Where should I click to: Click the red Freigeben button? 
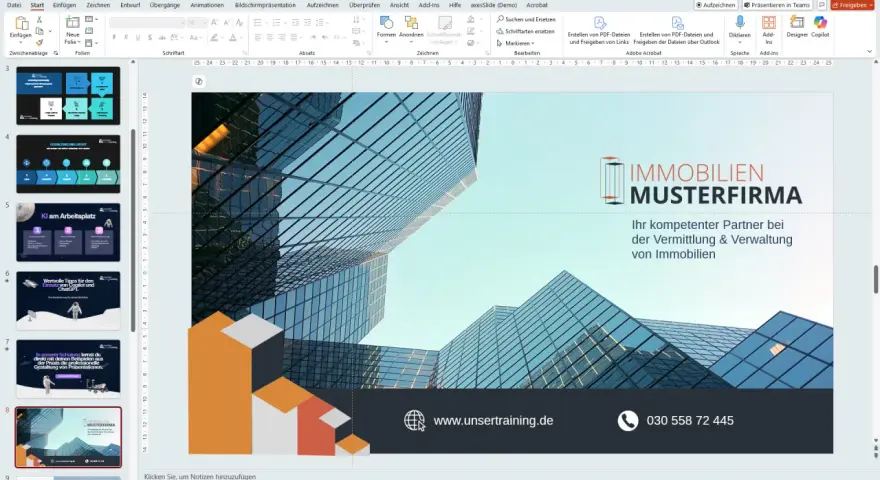pos(852,5)
